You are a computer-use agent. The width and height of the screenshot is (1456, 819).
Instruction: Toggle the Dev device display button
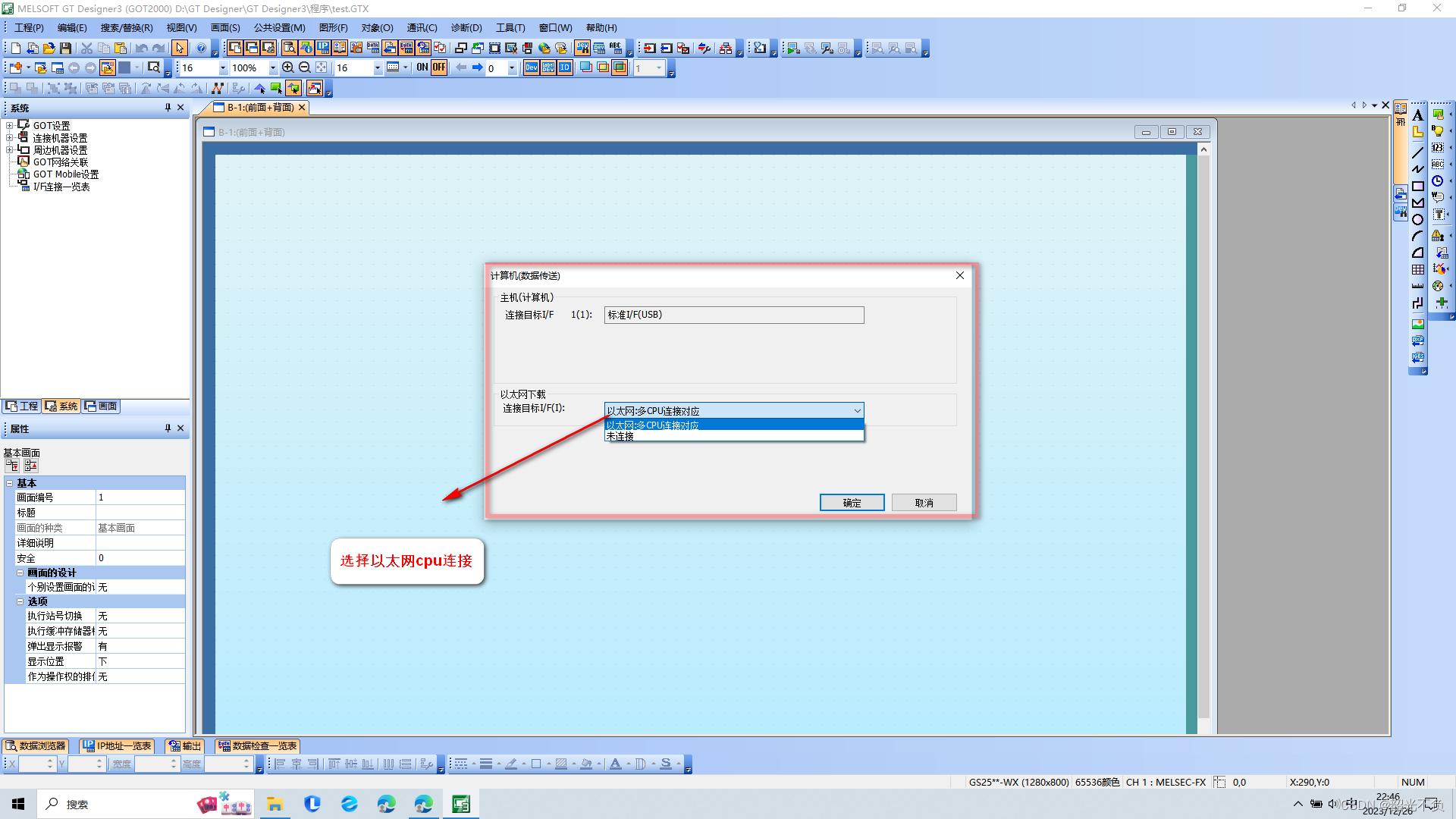click(x=532, y=67)
